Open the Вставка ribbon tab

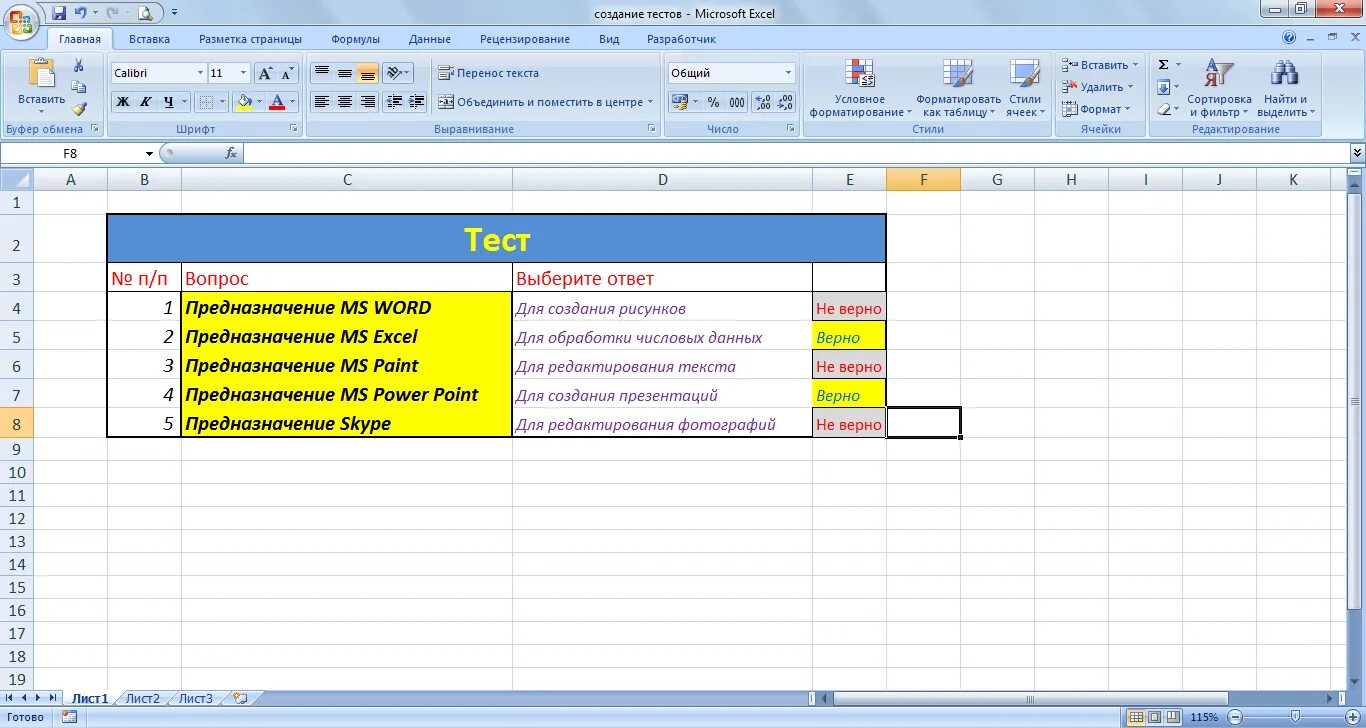[x=149, y=39]
